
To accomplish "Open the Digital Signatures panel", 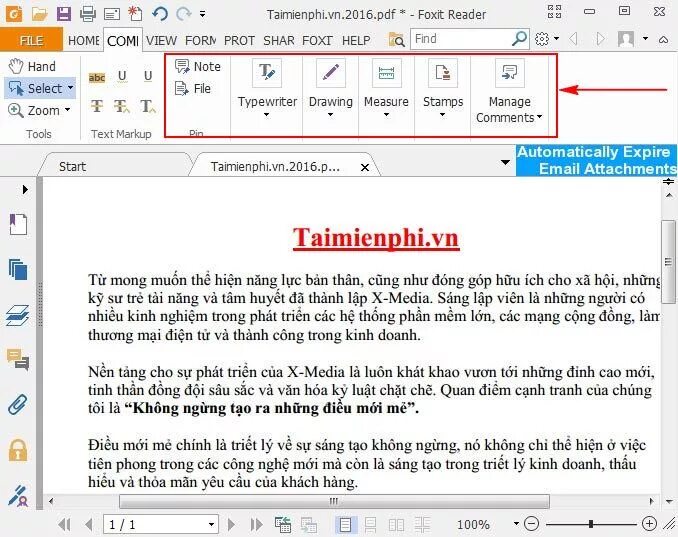I will pos(18,495).
